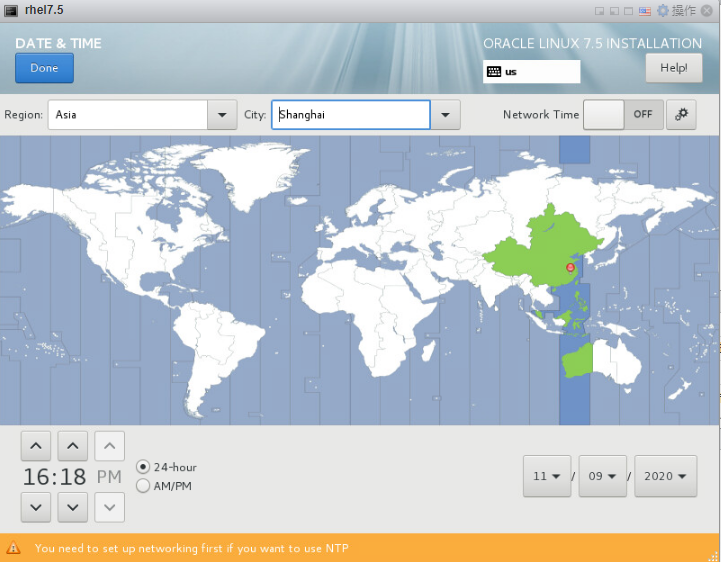721x562 pixels.
Task: Click the AM/PM down arrow
Action: tap(109, 507)
